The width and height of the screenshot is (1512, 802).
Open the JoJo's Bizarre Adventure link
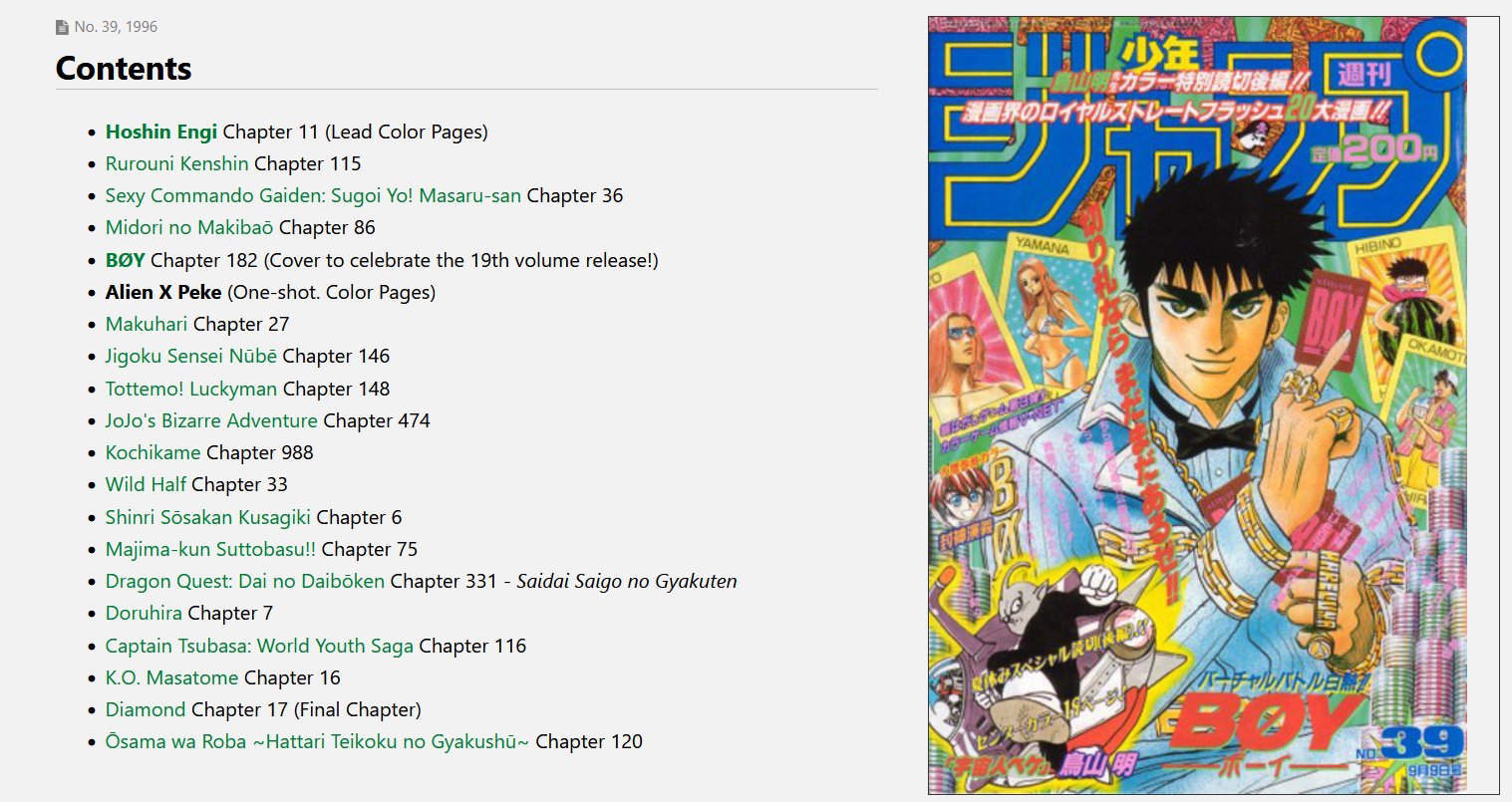pos(211,420)
